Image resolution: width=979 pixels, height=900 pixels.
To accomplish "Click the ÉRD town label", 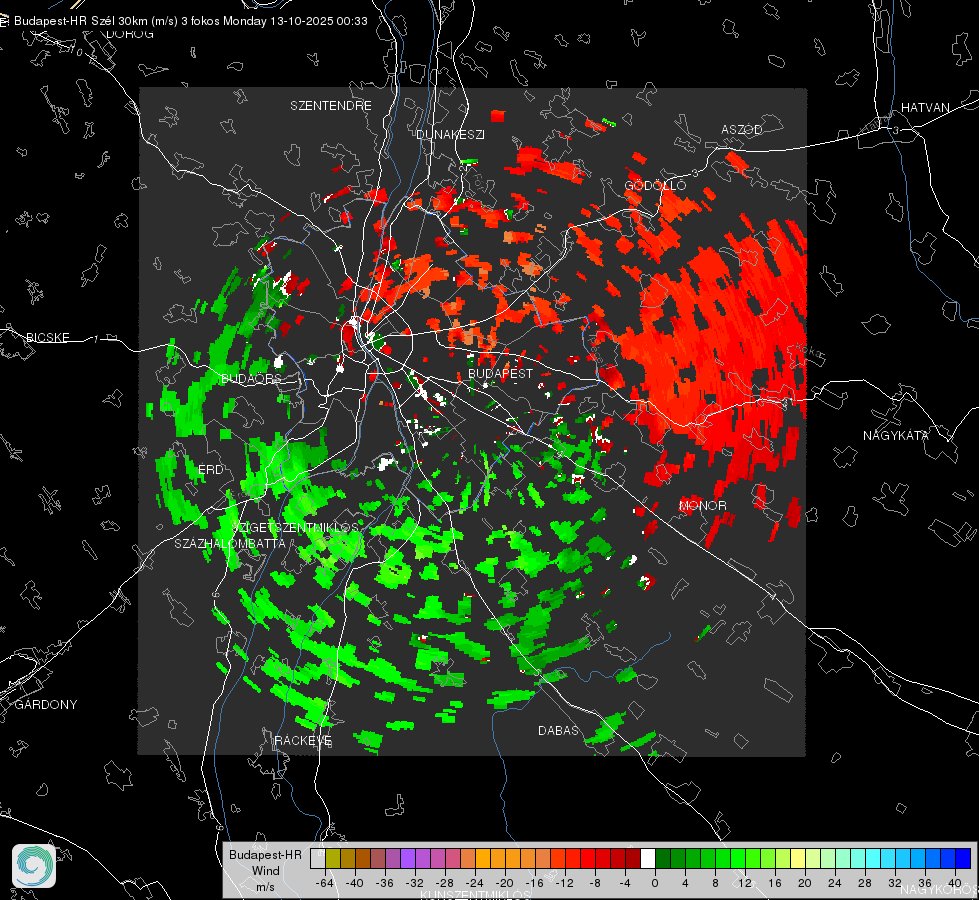I will 210,470.
